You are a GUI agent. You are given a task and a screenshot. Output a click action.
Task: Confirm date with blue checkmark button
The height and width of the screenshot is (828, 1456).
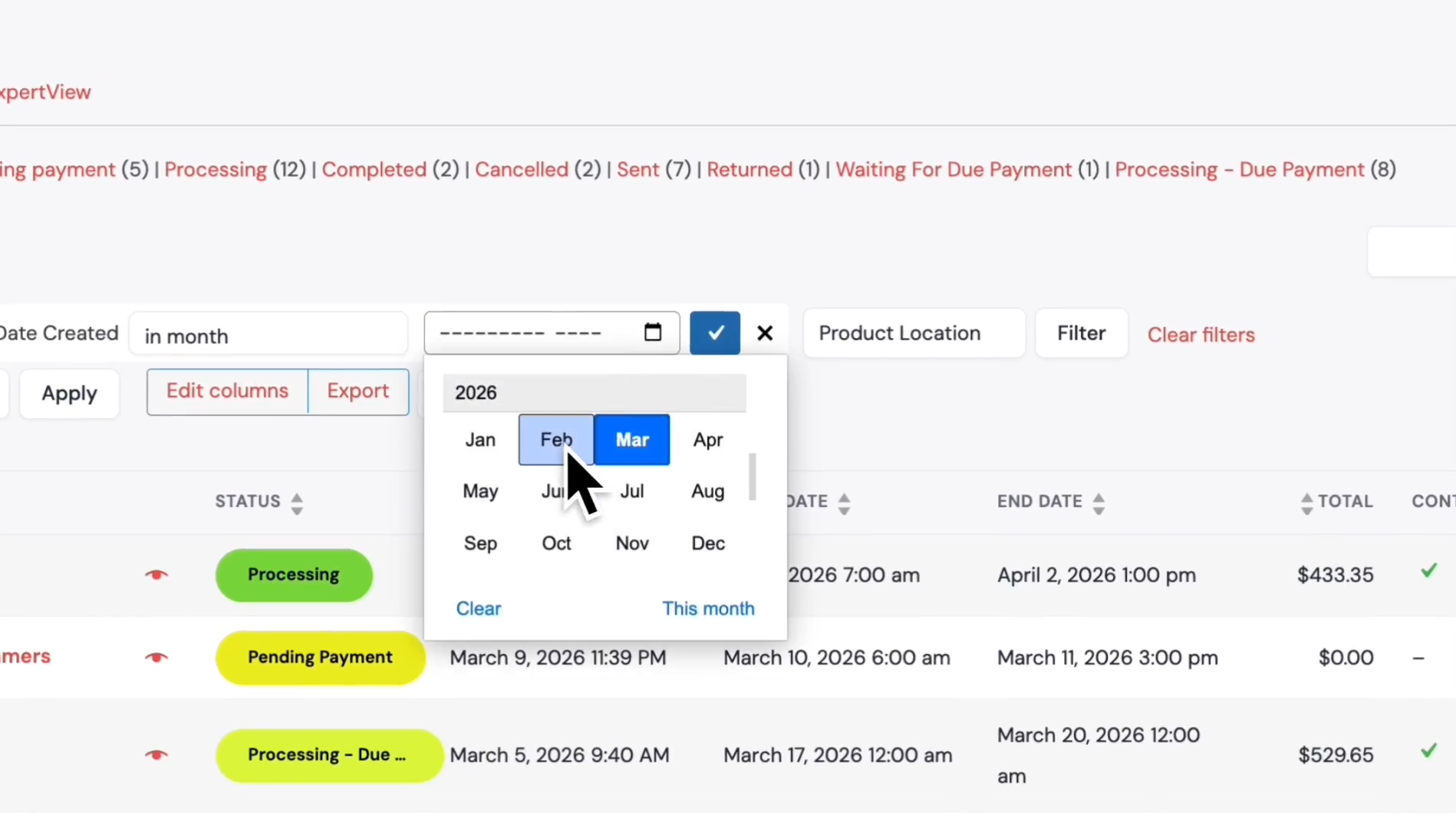(715, 333)
